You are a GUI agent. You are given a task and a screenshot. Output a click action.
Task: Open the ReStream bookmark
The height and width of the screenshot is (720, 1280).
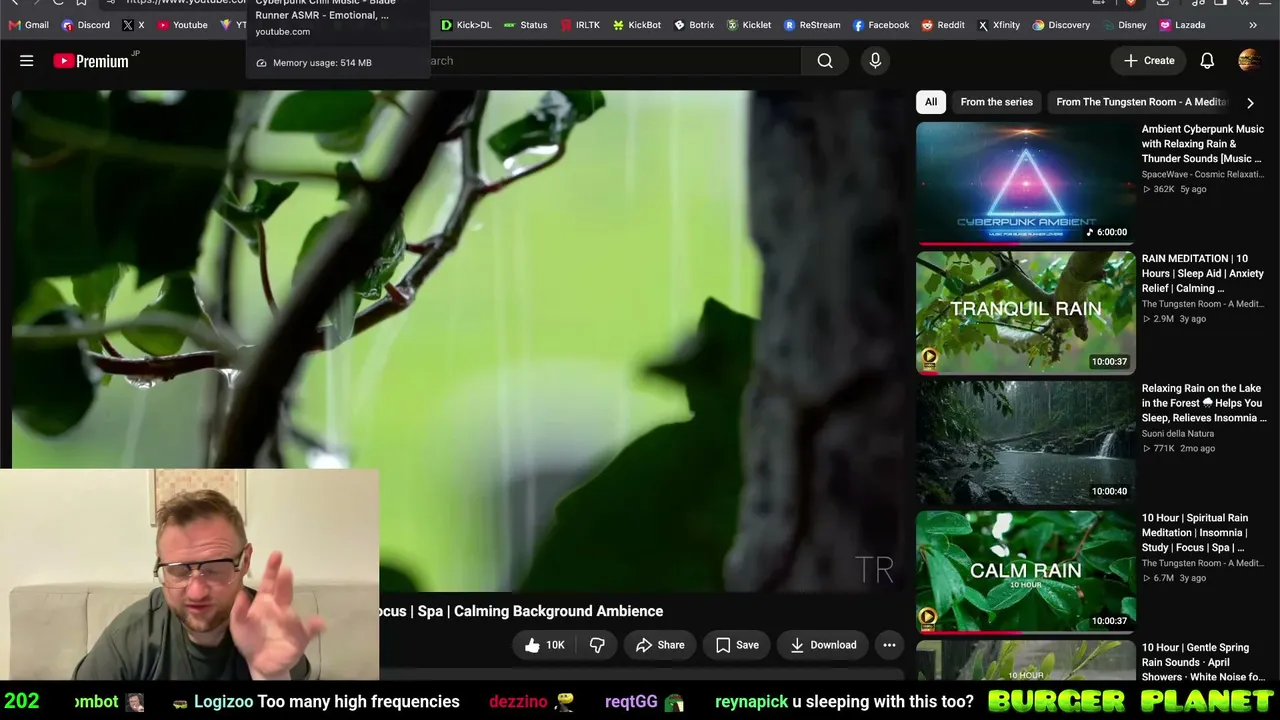coord(812,25)
